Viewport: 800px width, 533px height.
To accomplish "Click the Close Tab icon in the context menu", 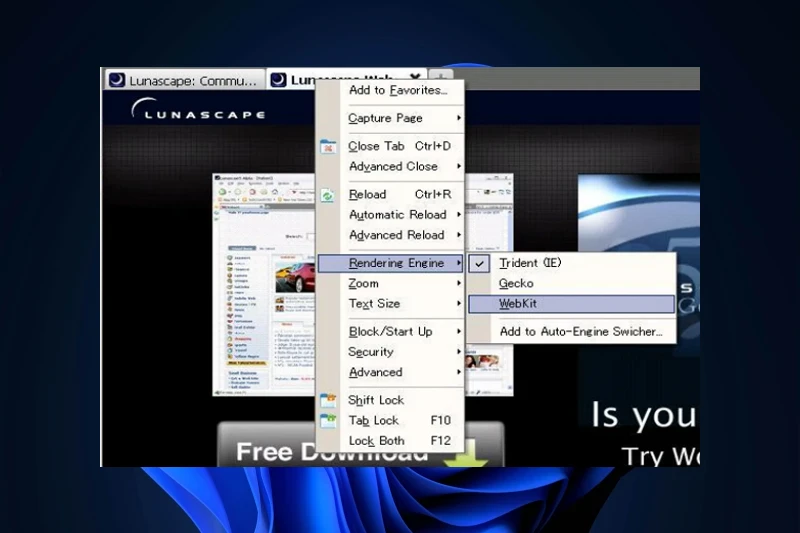I will [x=328, y=147].
